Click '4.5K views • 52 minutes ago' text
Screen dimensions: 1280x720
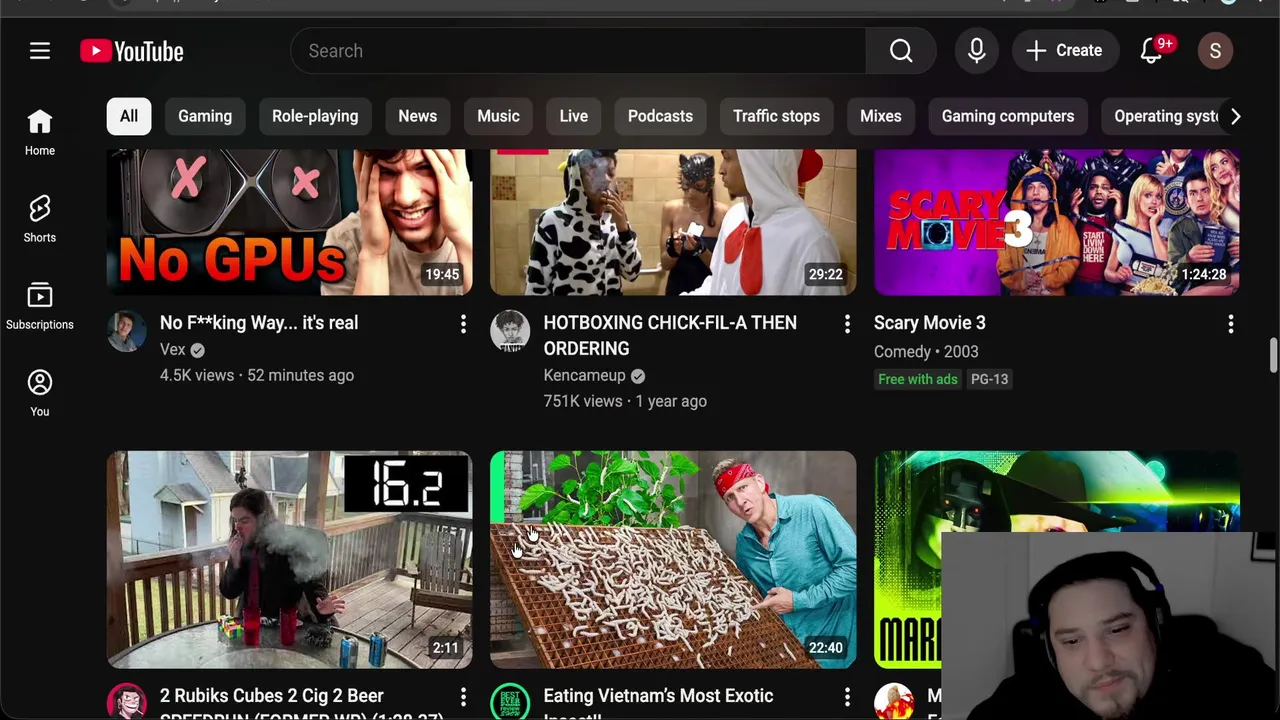[x=257, y=375]
